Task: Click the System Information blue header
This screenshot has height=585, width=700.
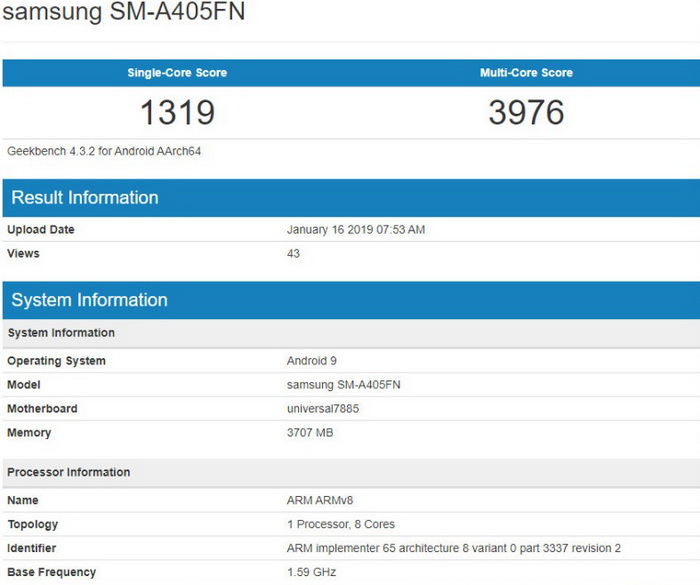Action: (351, 300)
